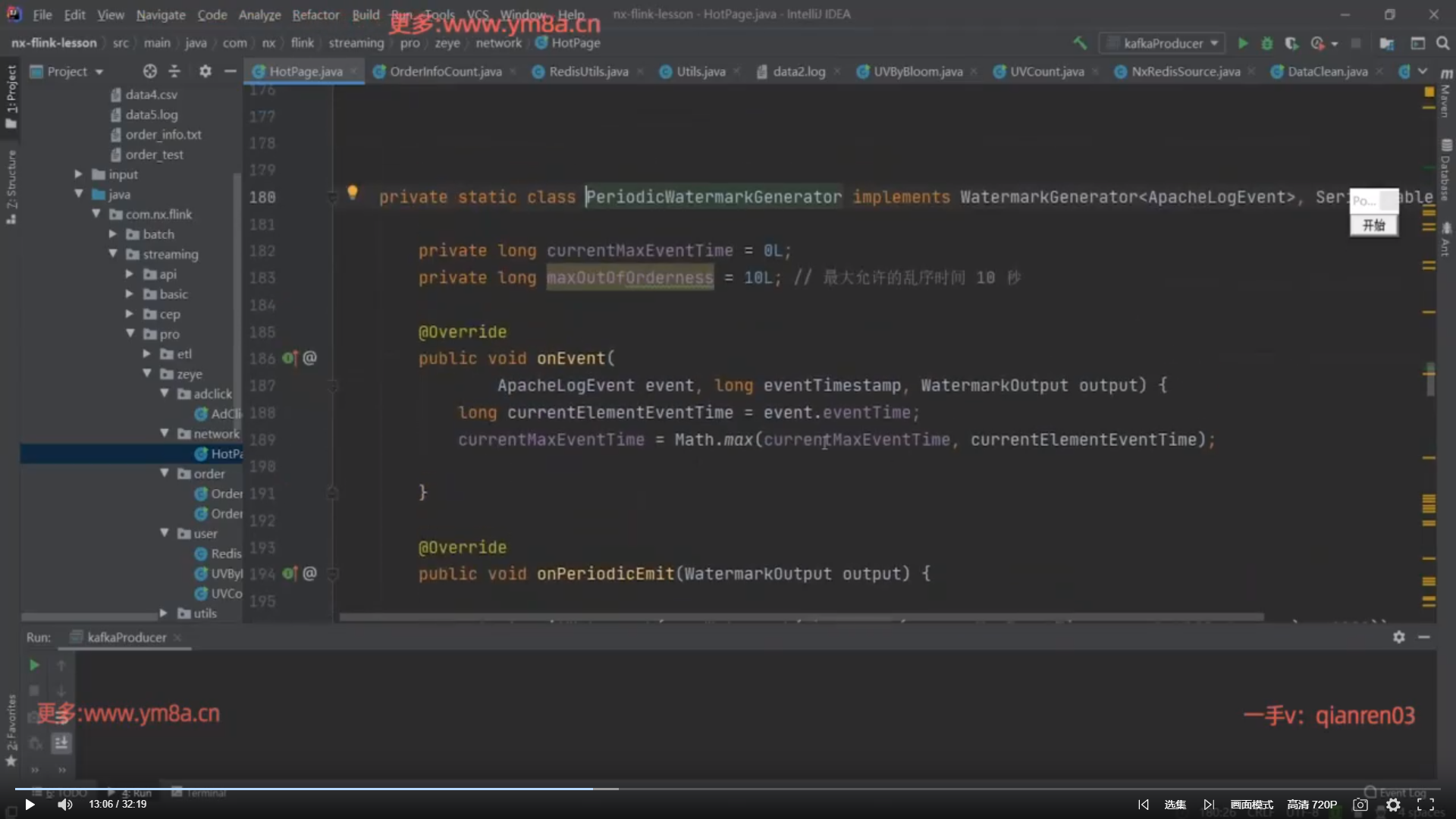1456x819 pixels.
Task: Toggle fullscreen in the video player
Action: [1425, 805]
